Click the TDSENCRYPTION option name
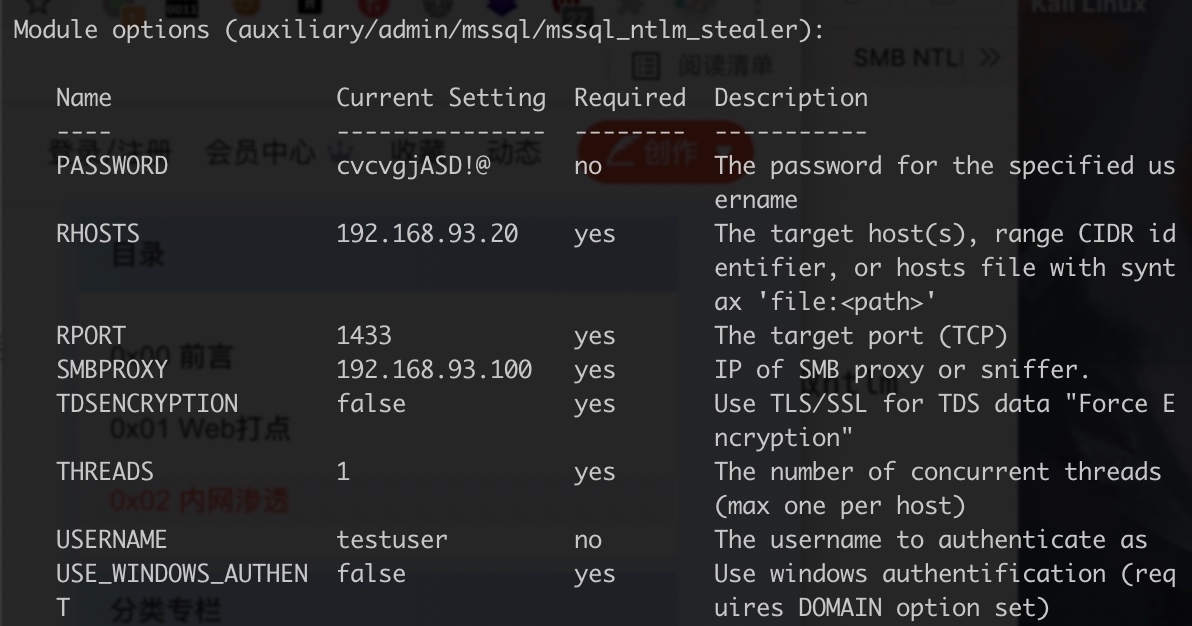 coord(147,404)
